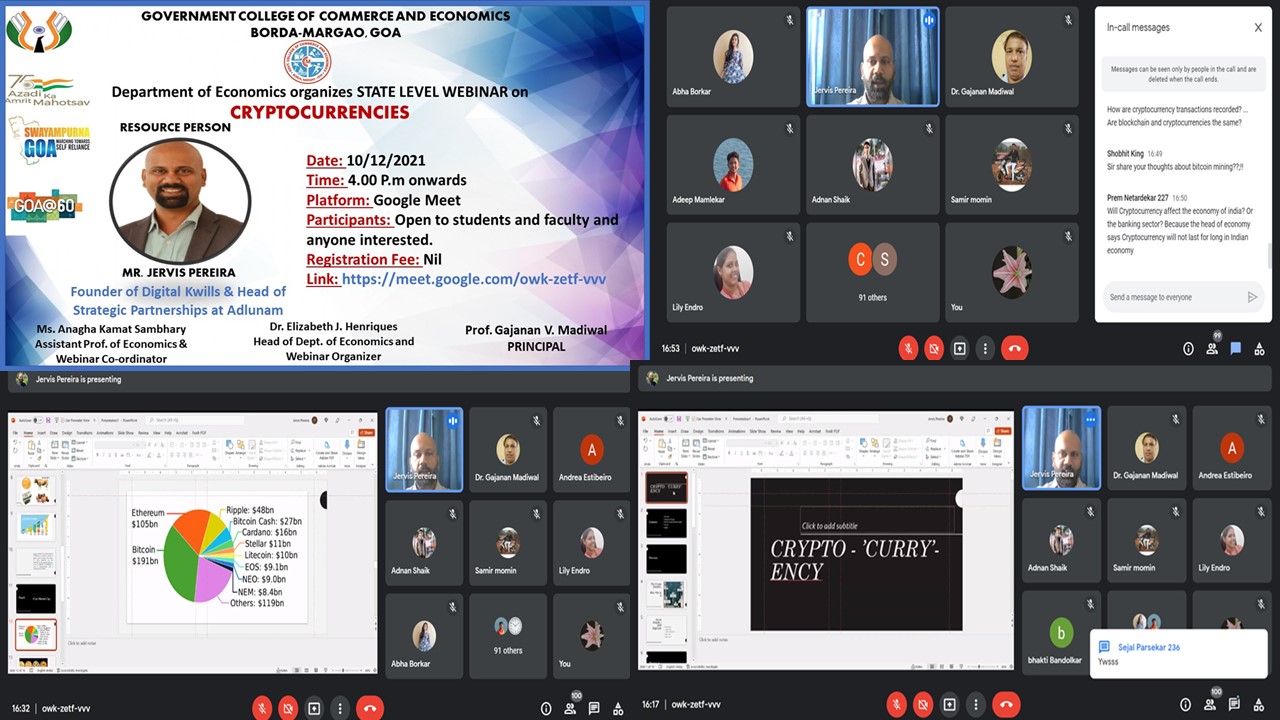Click three-dot icon on Jervis Pereira's video tile
The image size is (1280, 720).
pyautogui.click(x=1091, y=420)
